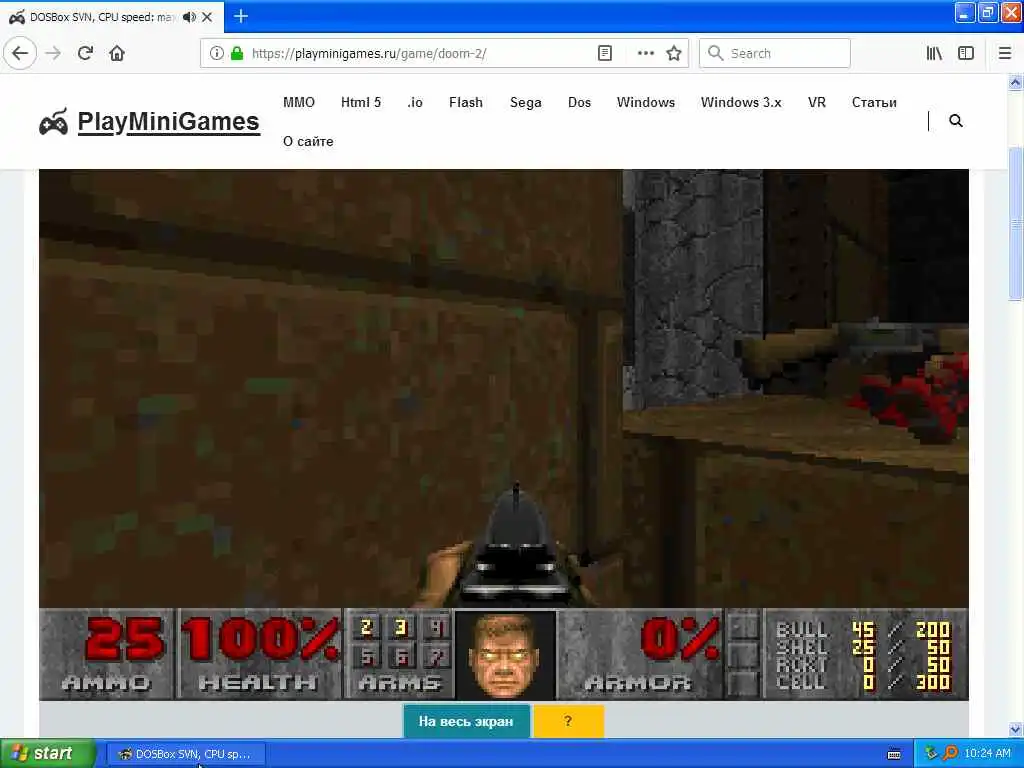The image size is (1024, 768).
Task: Go to the VR menu item
Action: pos(817,102)
